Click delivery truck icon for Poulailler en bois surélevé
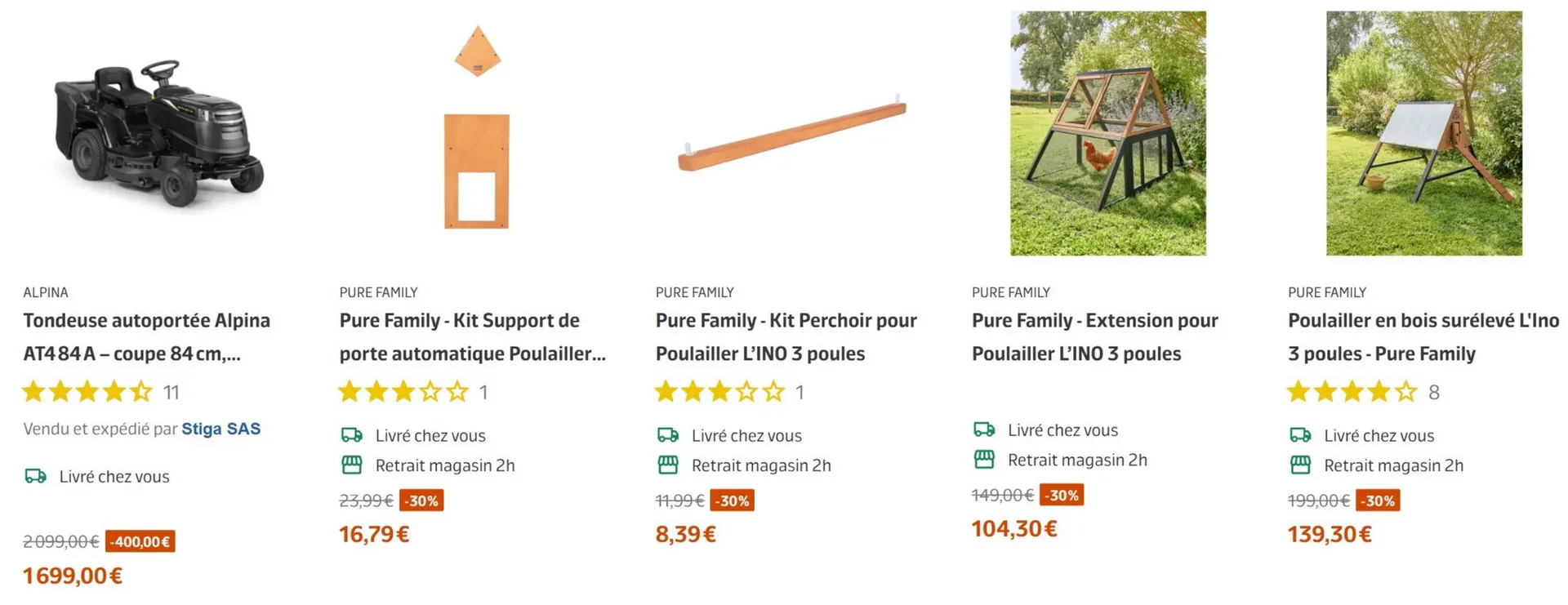Screen dimensions: 1568x605 click(x=1300, y=435)
